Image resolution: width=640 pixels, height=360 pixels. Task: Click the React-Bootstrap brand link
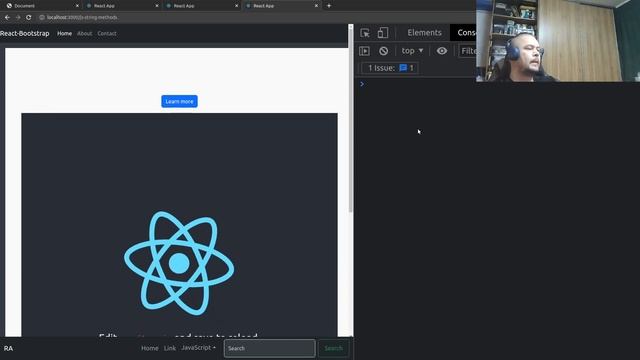pos(24,33)
